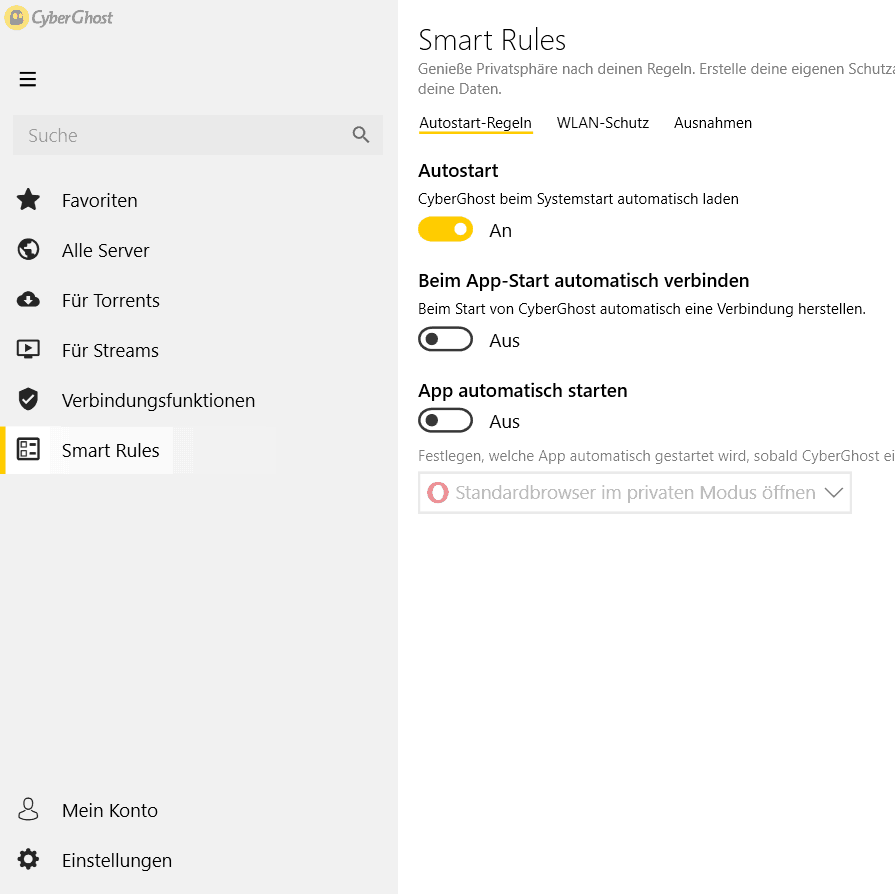895x895 pixels.
Task: Click Aus label under App automatisch starten
Action: (505, 422)
